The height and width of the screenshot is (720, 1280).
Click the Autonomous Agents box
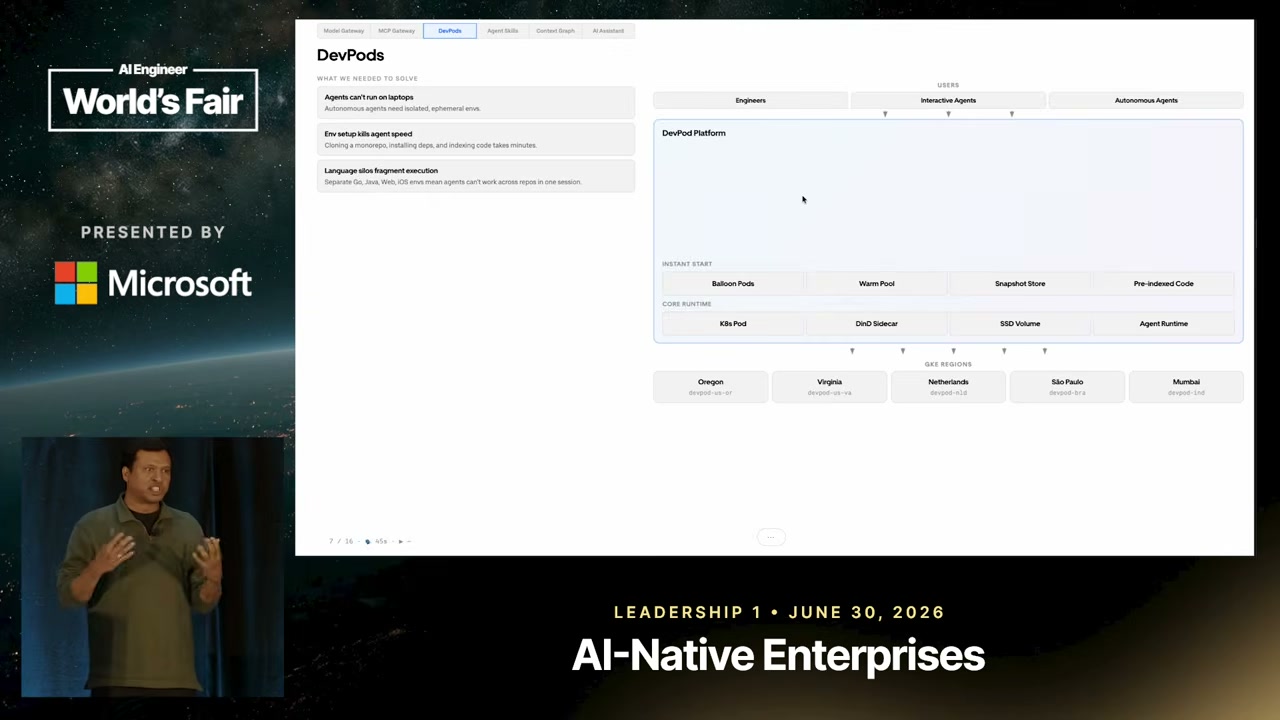click(x=1146, y=100)
